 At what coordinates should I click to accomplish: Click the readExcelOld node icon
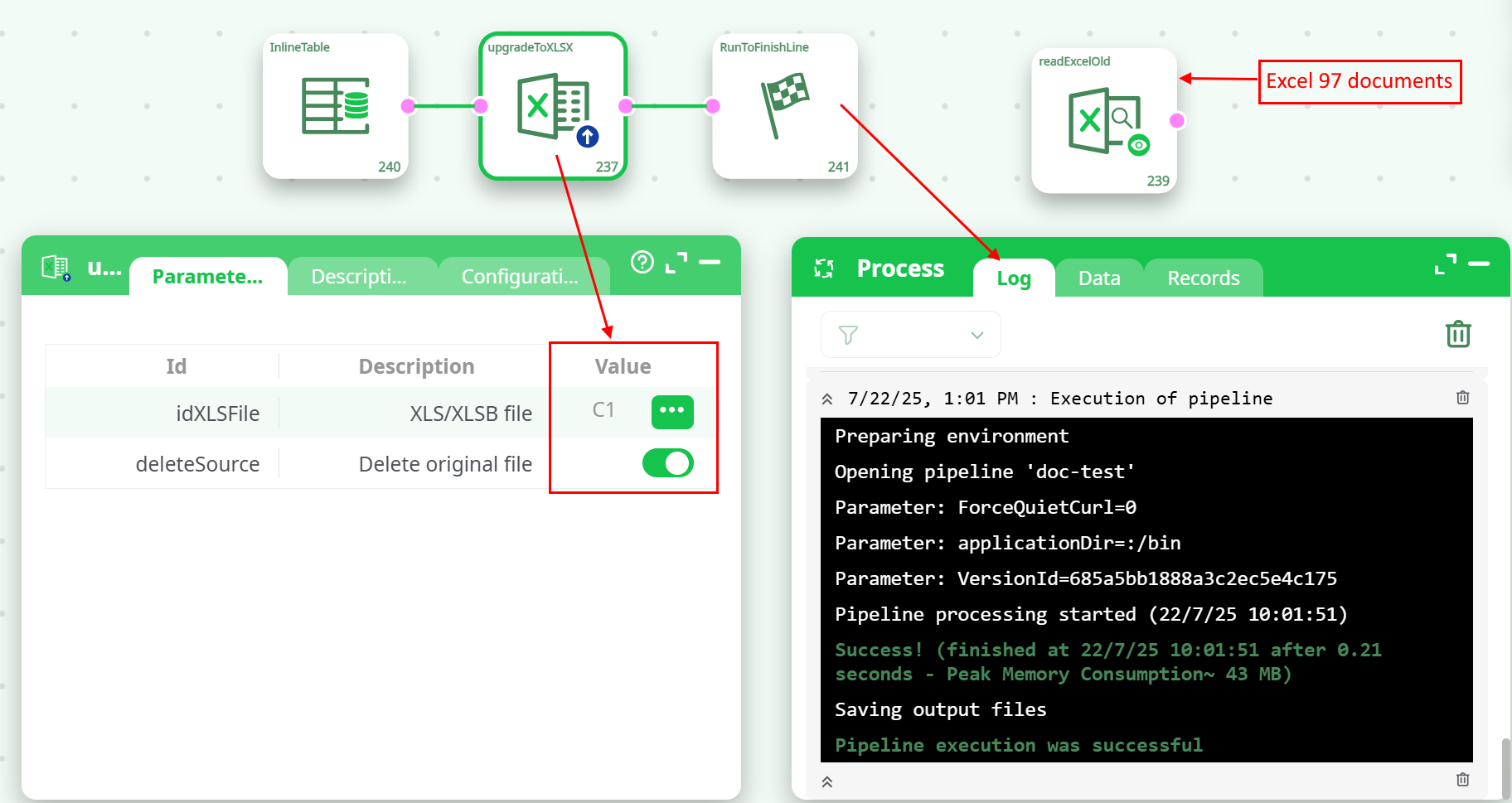click(1104, 121)
